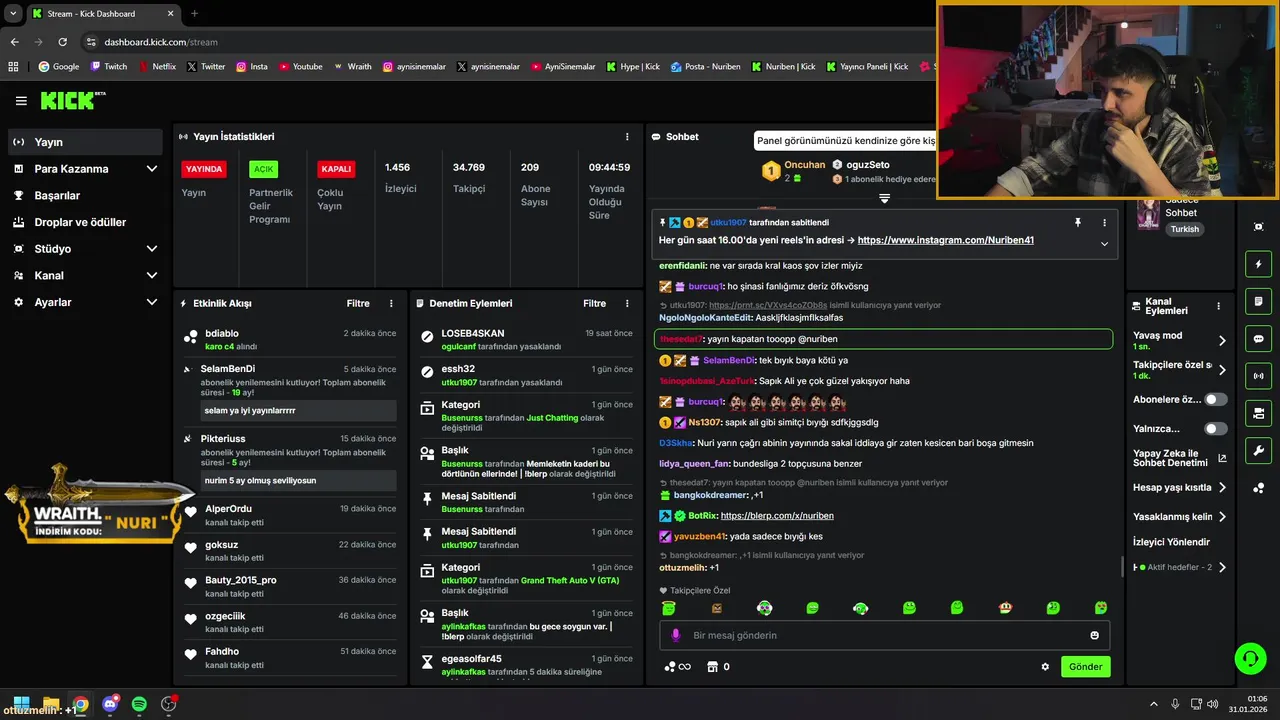Open the taskbar system tray overflow arrow
The height and width of the screenshot is (720, 1280).
click(x=1153, y=705)
